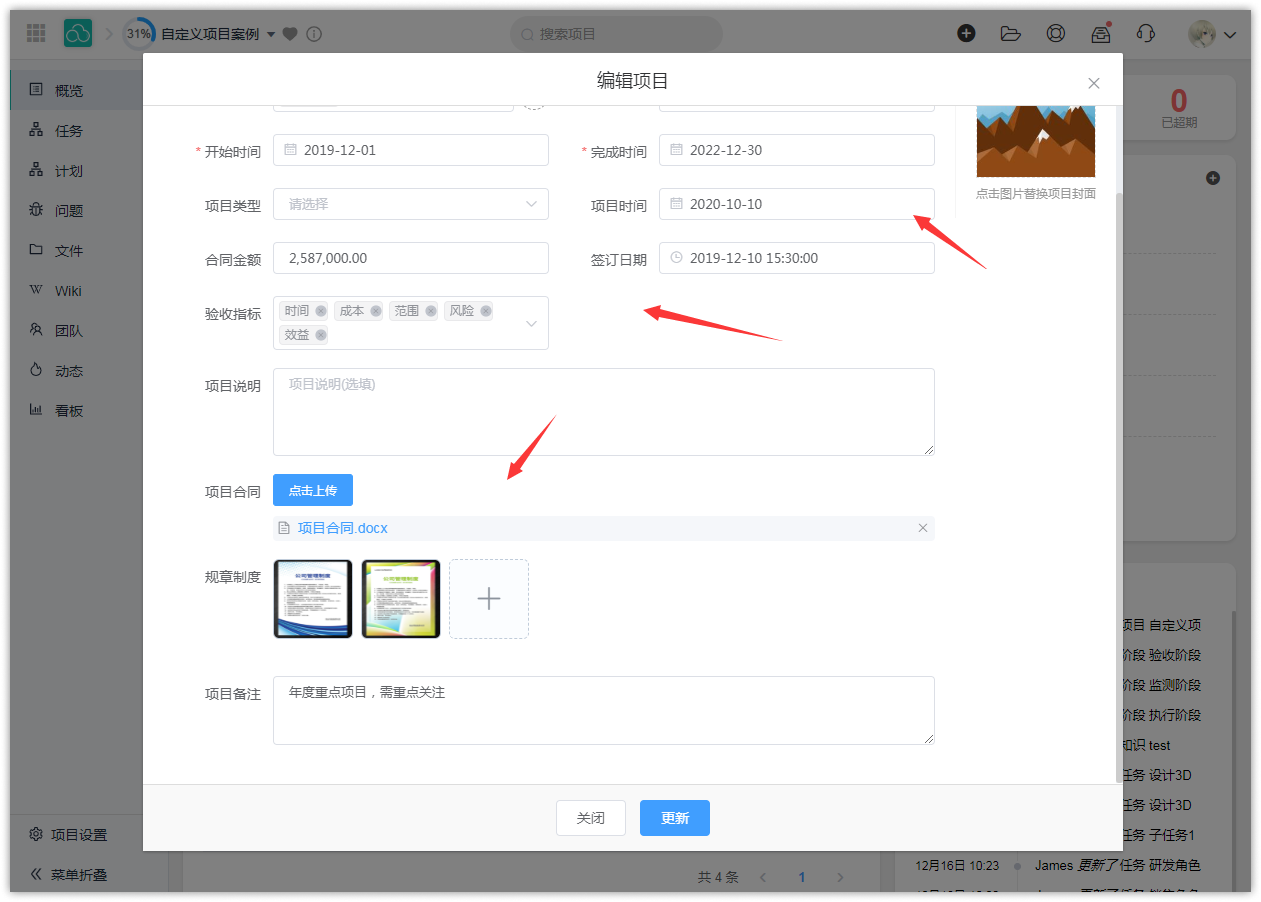
Task: Click the 31% progress circle
Action: point(139,34)
